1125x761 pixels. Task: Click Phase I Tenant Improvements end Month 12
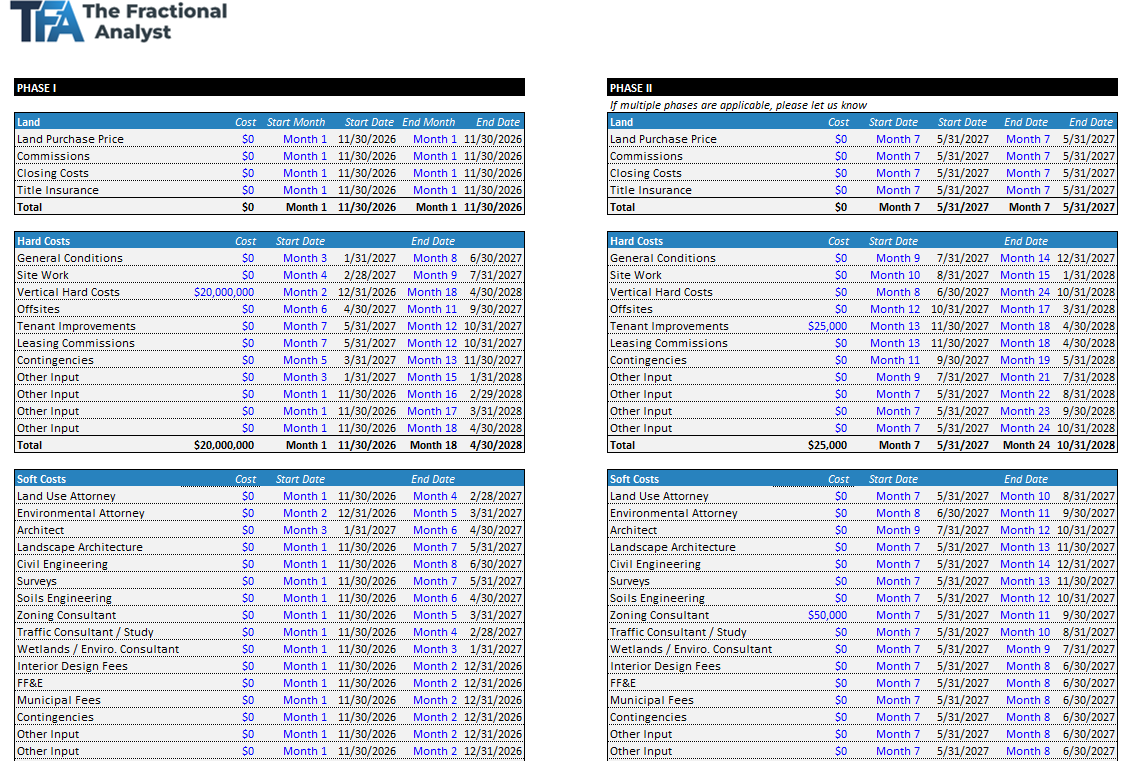(432, 326)
